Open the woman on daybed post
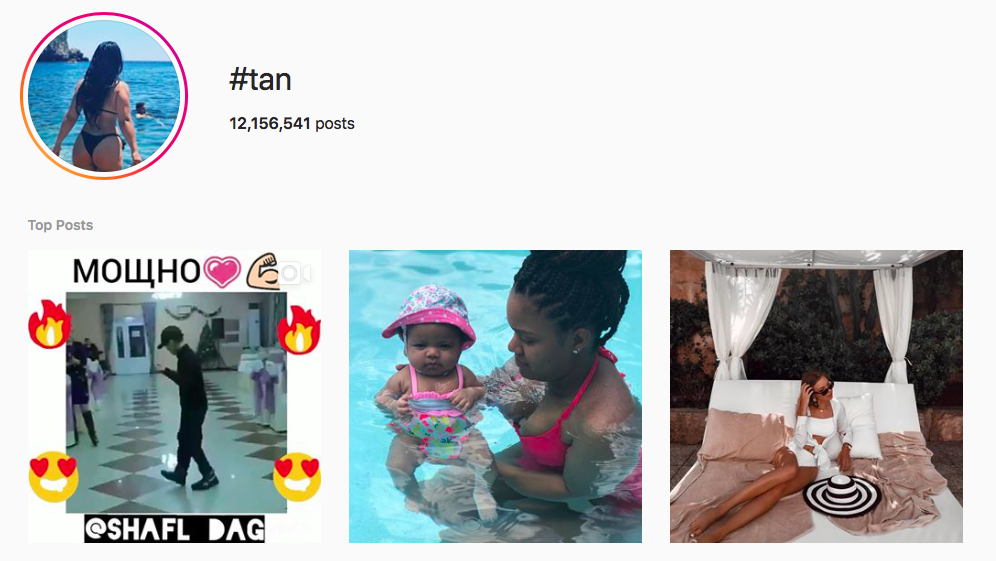The width and height of the screenshot is (996, 561). 816,396
